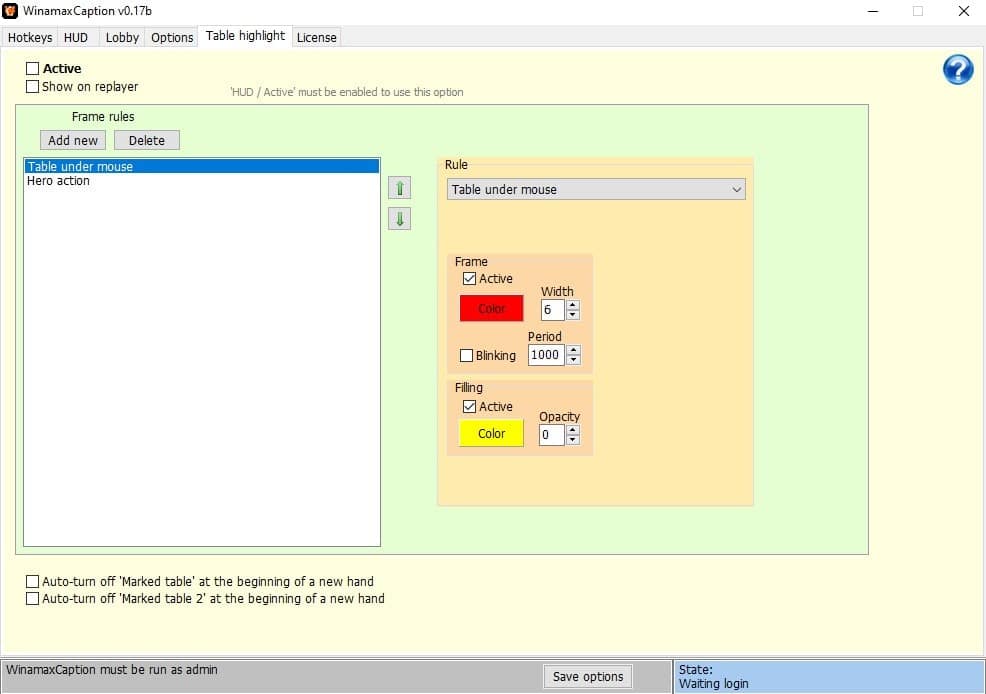Click the Frame Width input field
986x694 pixels.
click(x=553, y=310)
